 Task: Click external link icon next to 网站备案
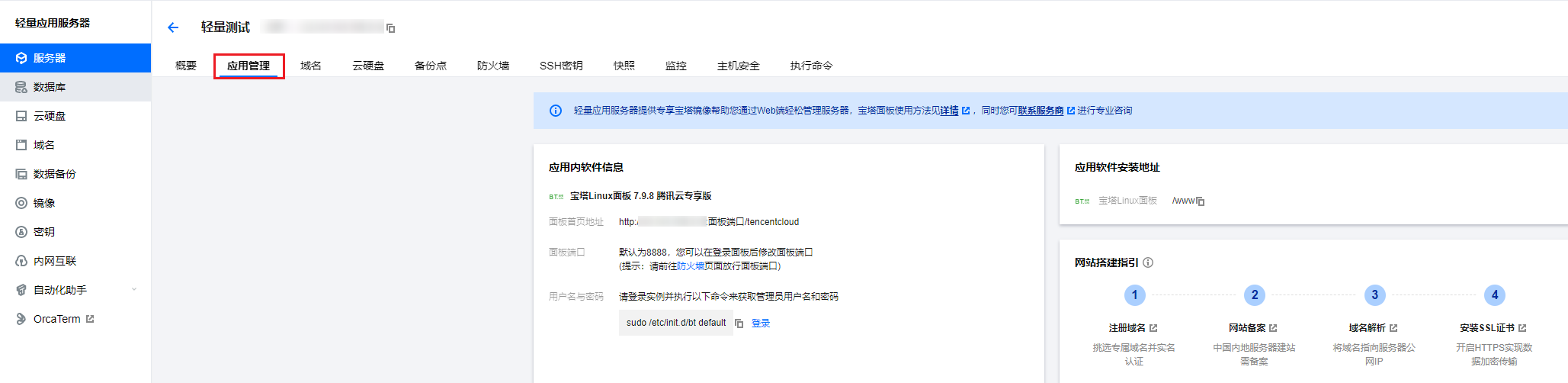(x=1273, y=328)
